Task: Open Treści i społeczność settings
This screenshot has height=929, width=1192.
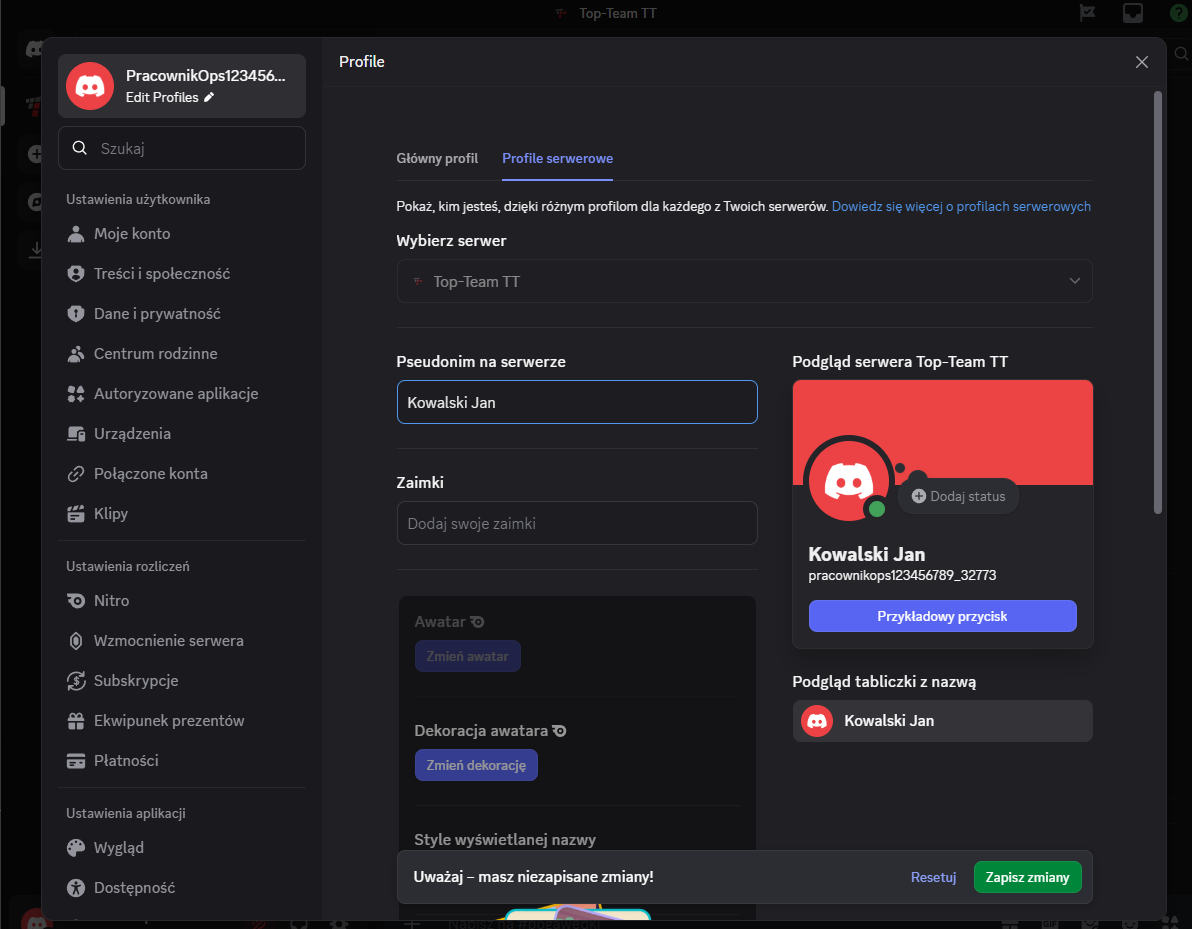Action: click(182, 274)
